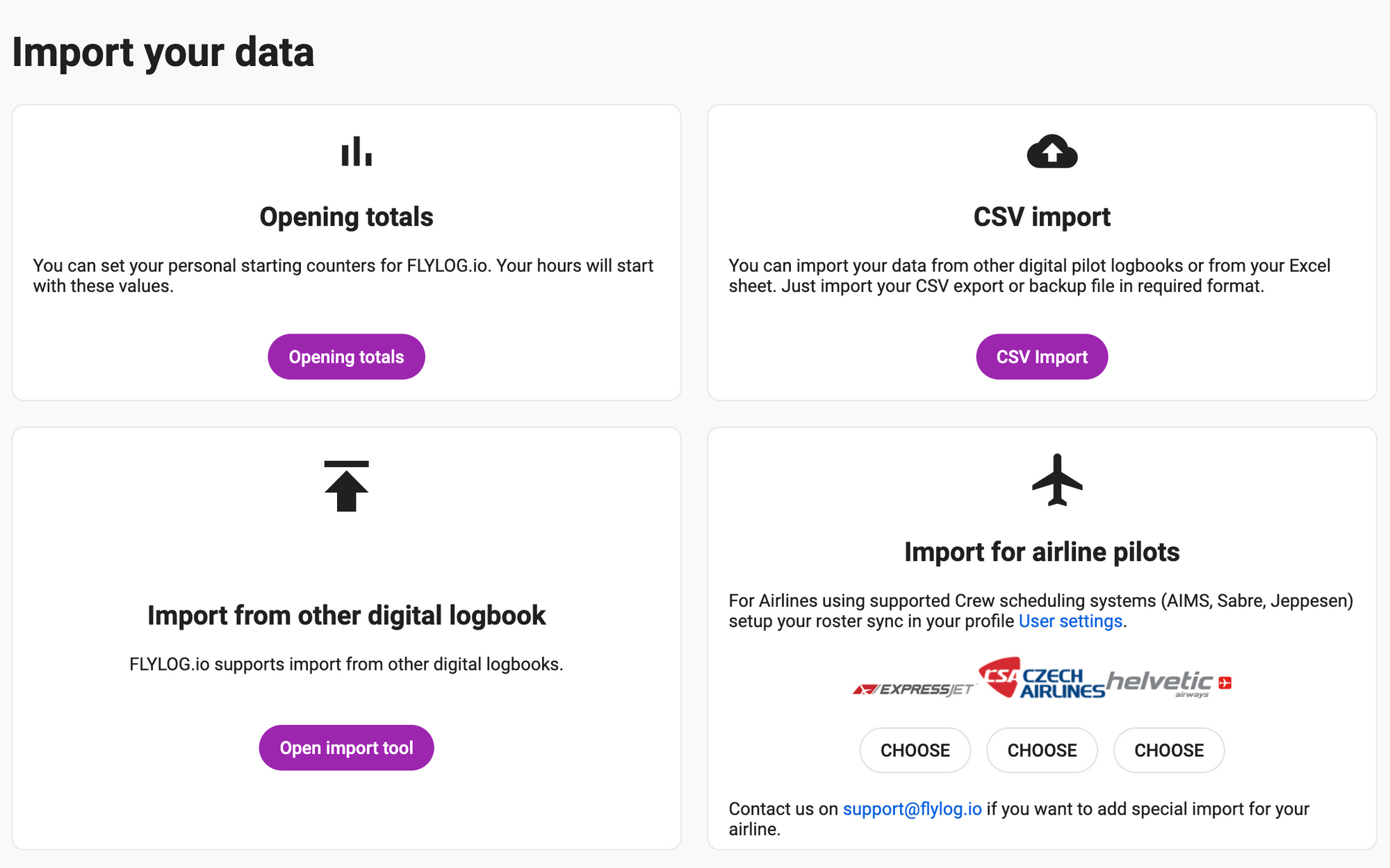The image size is (1390, 868).
Task: Click the Import your data page heading
Action: pyautogui.click(x=163, y=52)
